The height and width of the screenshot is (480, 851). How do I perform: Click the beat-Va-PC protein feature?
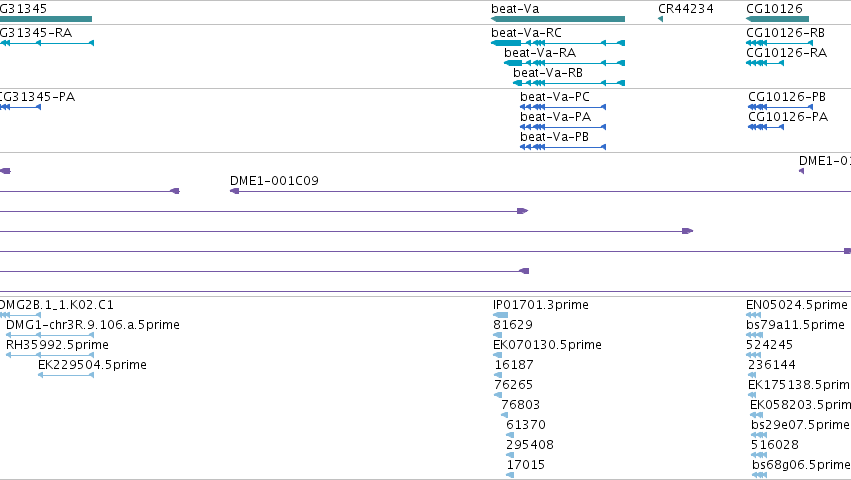[x=563, y=107]
